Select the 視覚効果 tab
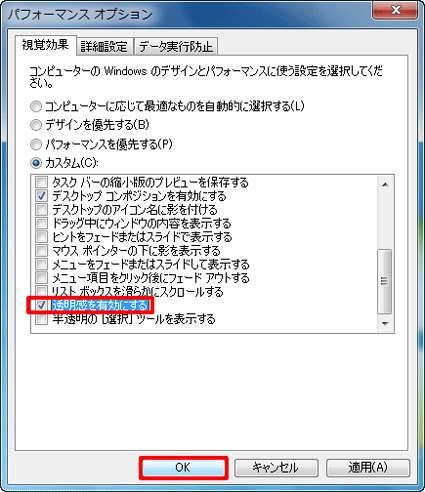 tap(46, 45)
